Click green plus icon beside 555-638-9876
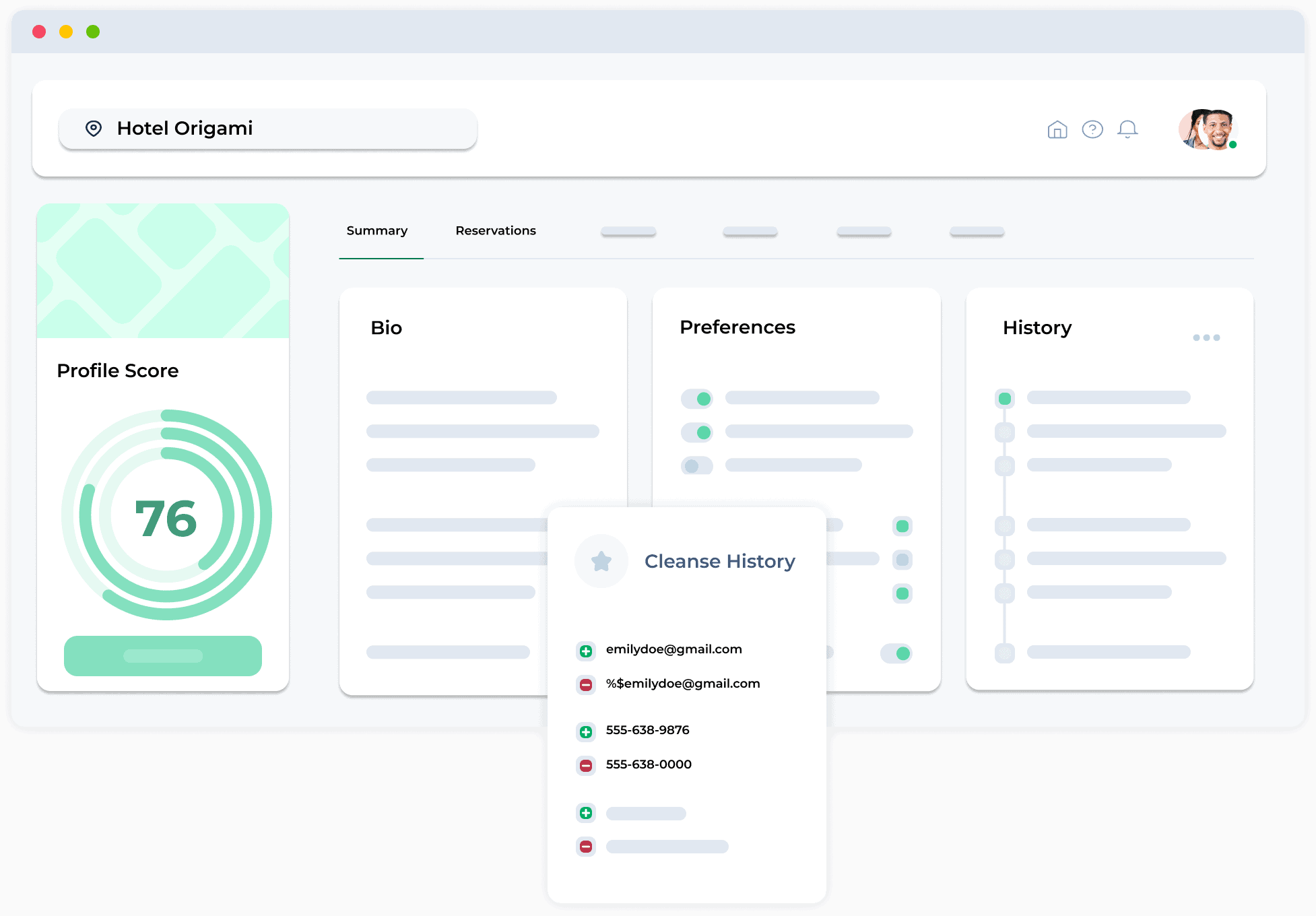Viewport: 1316px width, 916px height. [586, 731]
